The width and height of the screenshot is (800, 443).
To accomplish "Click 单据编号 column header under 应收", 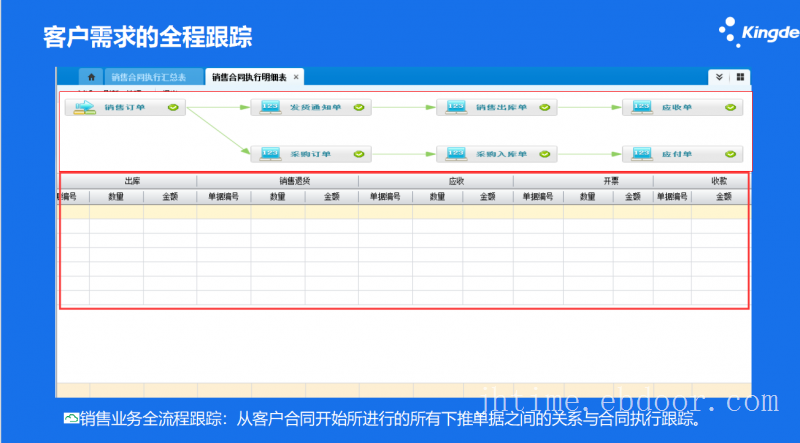I will tap(385, 196).
